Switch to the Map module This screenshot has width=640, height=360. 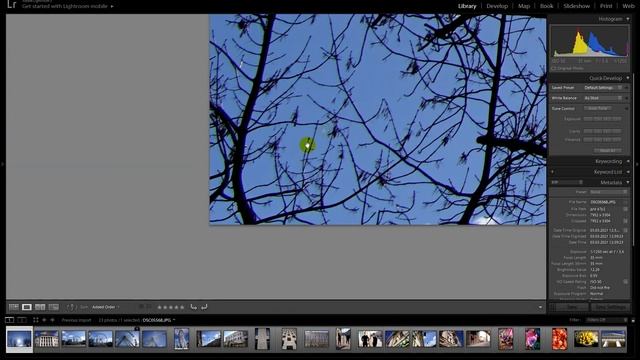click(x=524, y=6)
